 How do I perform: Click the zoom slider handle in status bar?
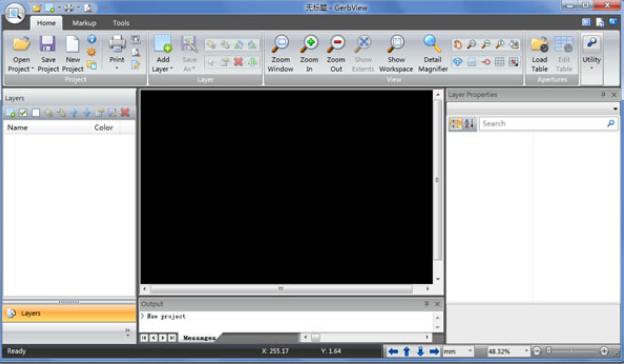point(548,351)
